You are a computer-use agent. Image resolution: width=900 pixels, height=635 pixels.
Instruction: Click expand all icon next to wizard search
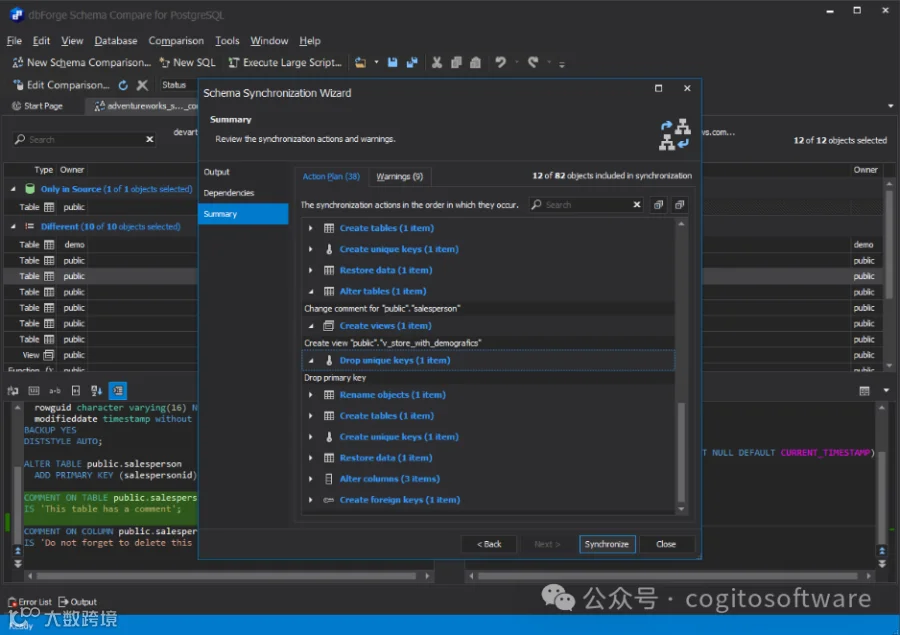(658, 205)
